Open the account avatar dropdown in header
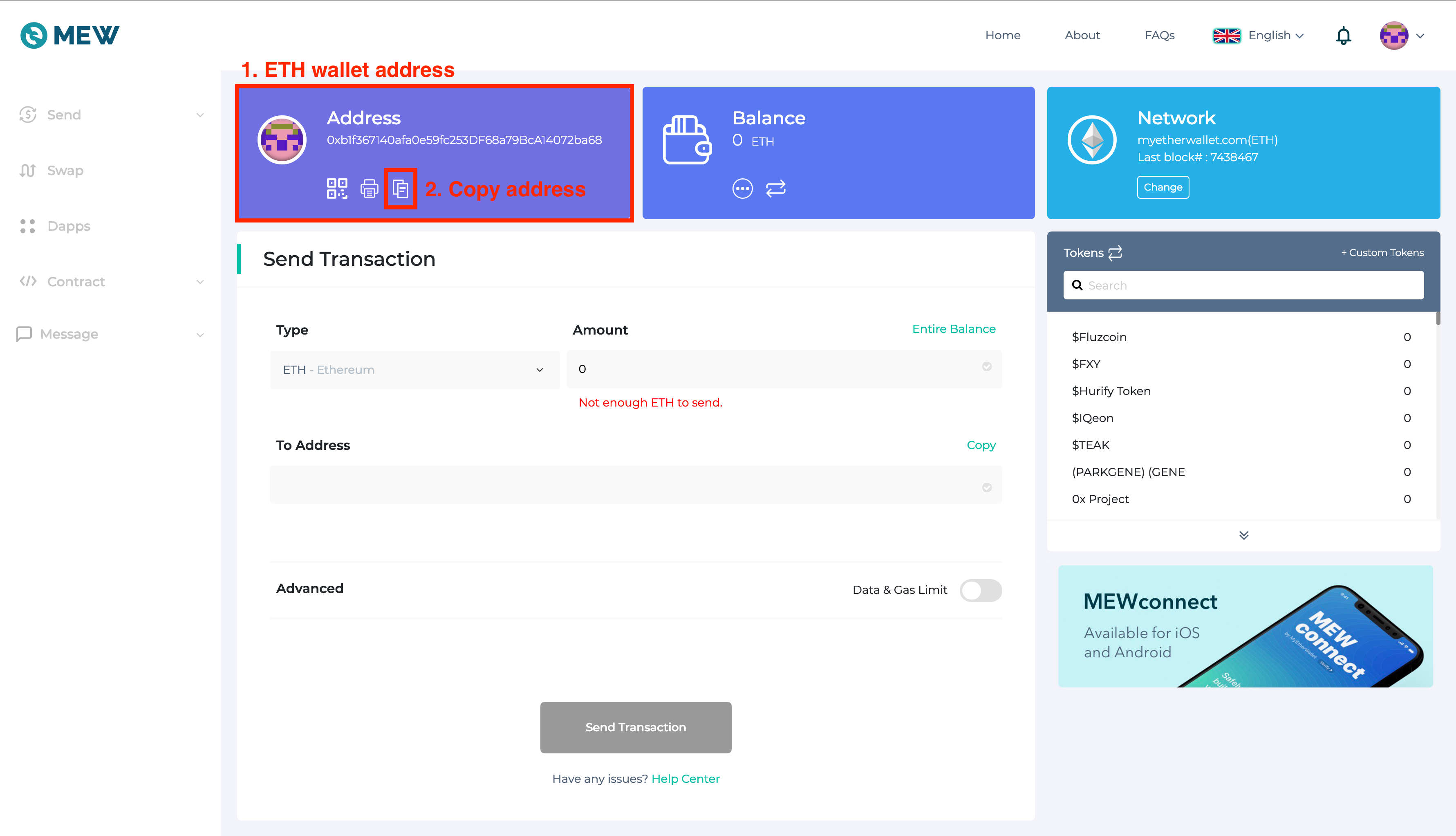 (x=1402, y=36)
